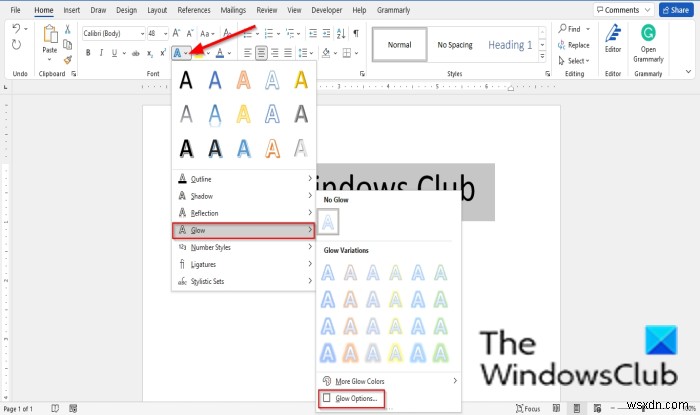Apply Superscript formatting
The image size is (700, 415).
pyautogui.click(x=163, y=53)
